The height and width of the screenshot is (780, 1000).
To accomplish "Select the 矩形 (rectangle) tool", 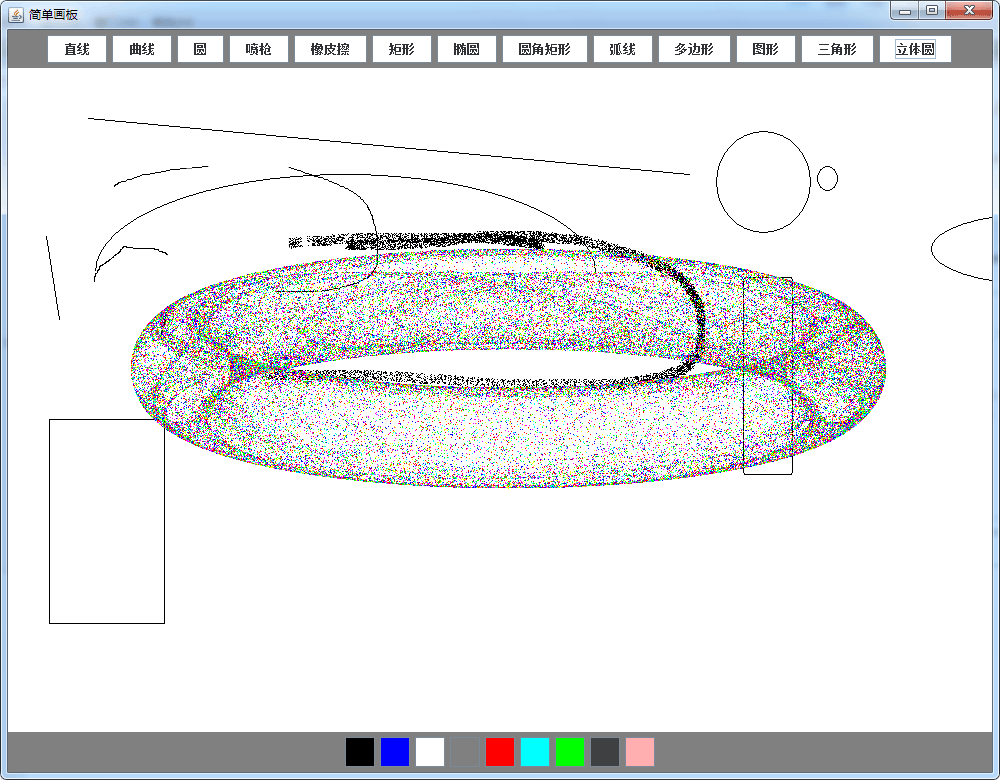I will coord(402,49).
